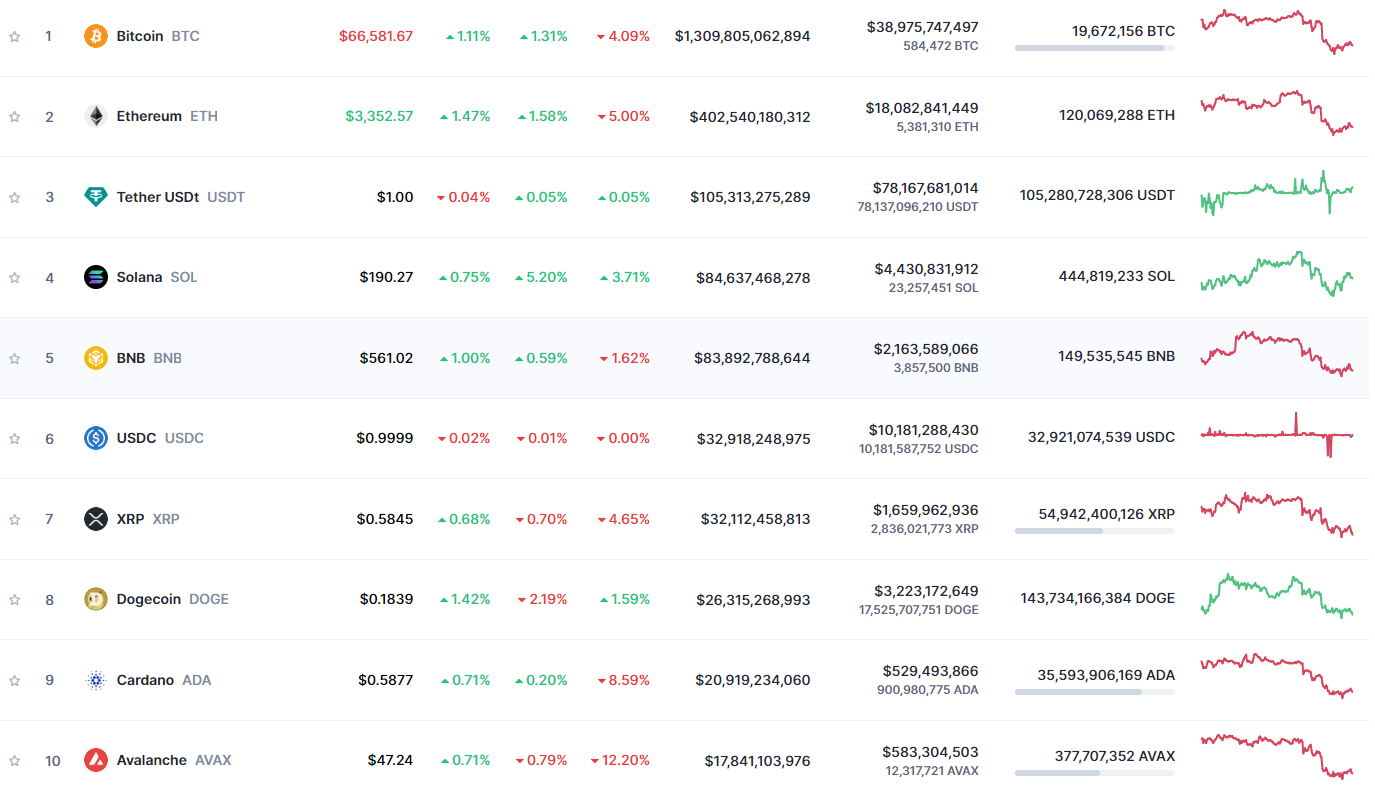Click Tether 24h volume $78,167,681,014
This screenshot has height=791, width=1375.
click(x=926, y=188)
